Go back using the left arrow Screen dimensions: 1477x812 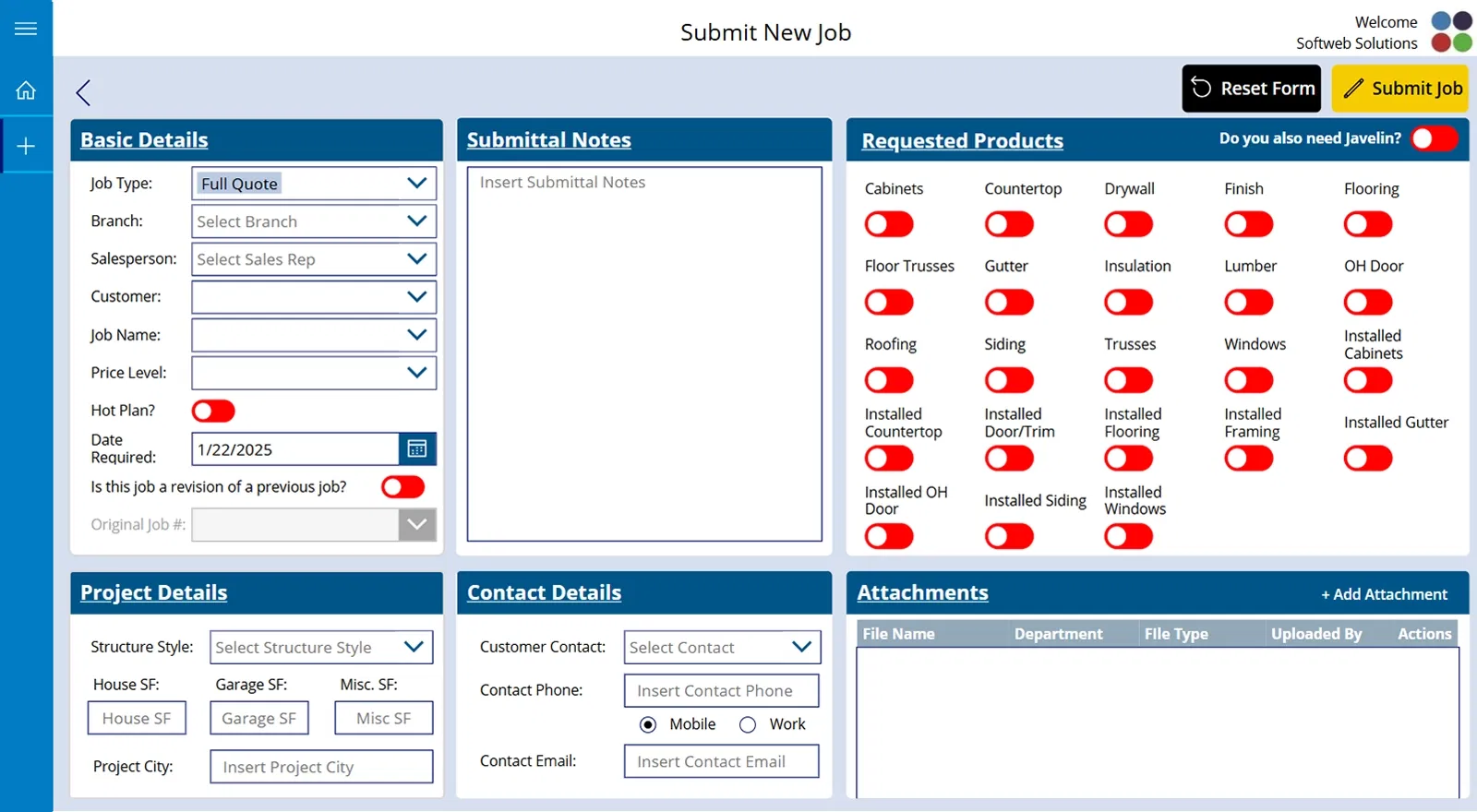click(x=83, y=92)
